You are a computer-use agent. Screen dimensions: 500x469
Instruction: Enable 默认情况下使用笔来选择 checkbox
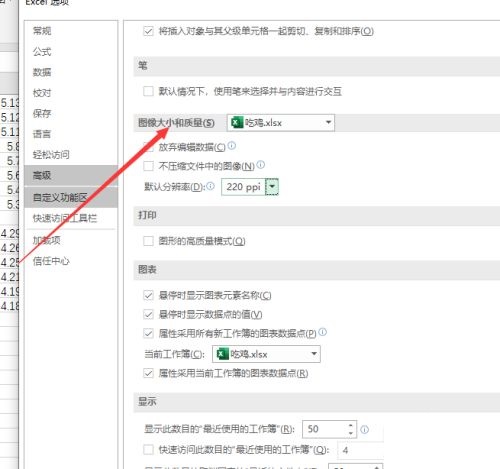tap(148, 91)
